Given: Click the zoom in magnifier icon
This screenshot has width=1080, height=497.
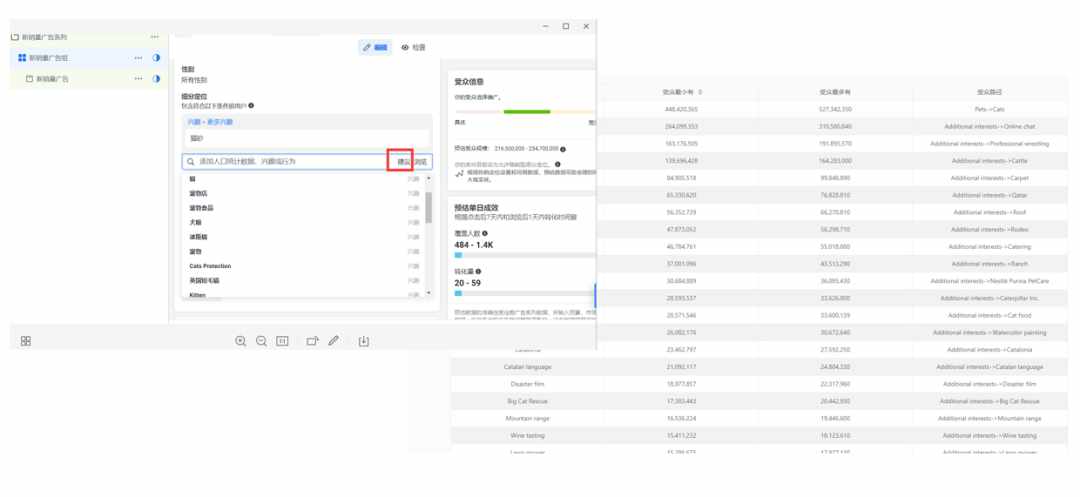Looking at the screenshot, I should click(x=240, y=341).
